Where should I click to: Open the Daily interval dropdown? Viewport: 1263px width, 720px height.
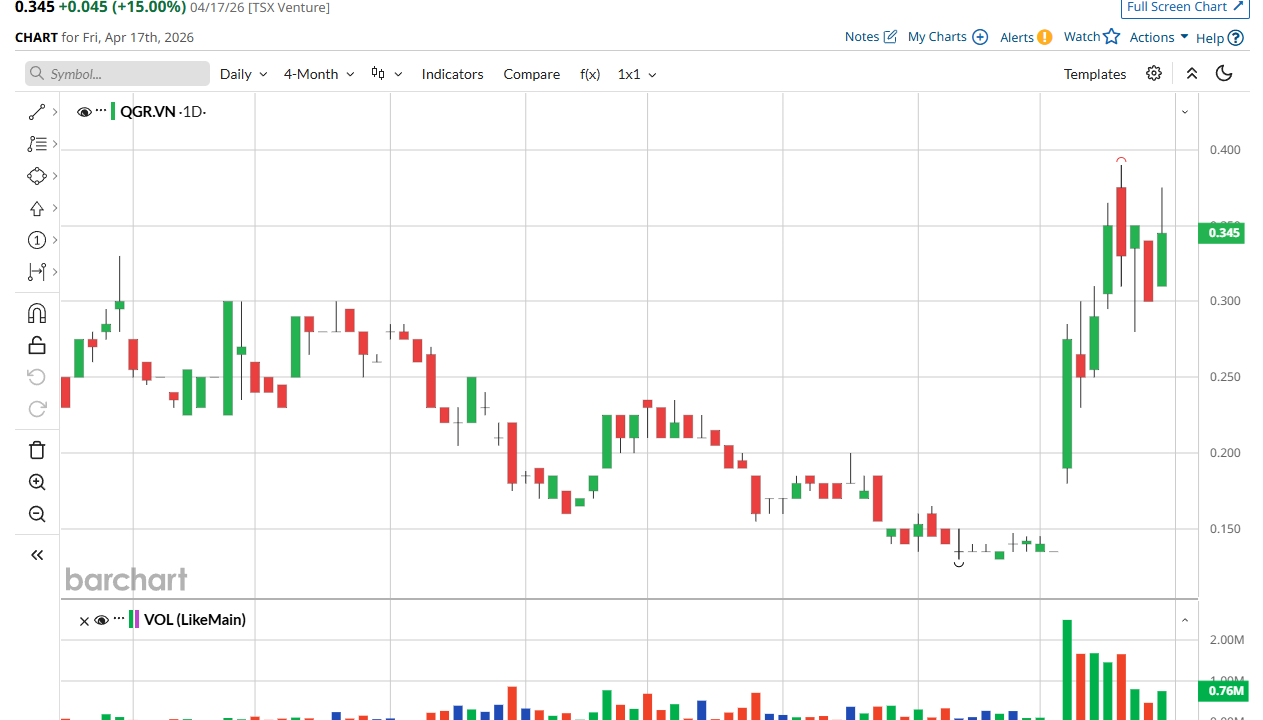(243, 74)
